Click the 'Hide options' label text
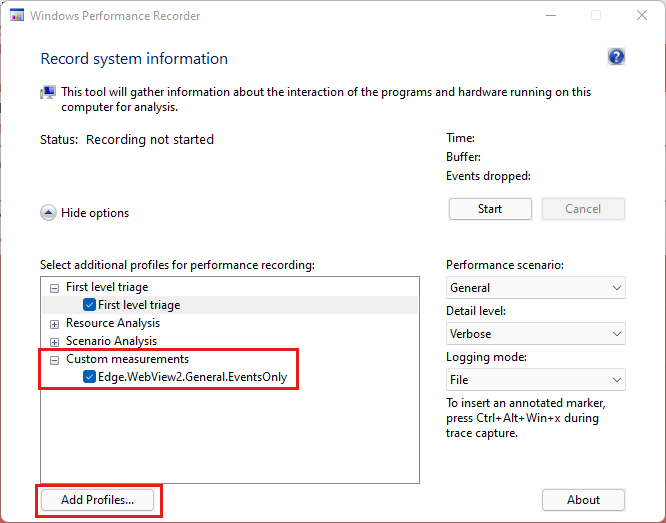 (x=95, y=213)
